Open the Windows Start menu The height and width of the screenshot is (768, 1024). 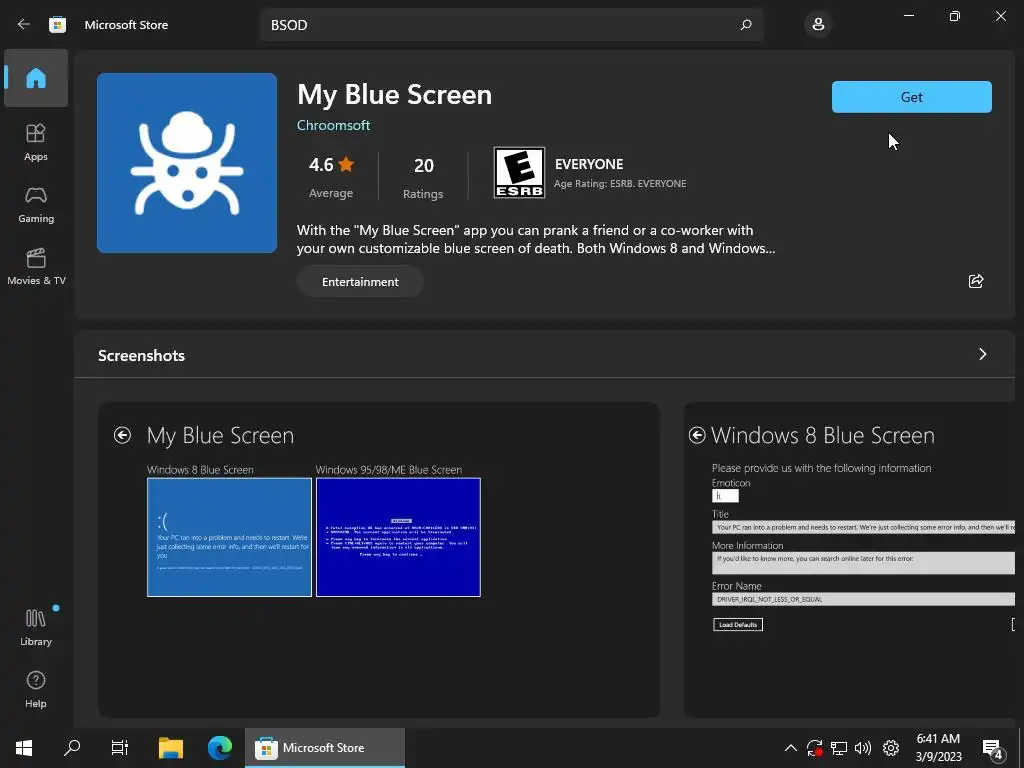[x=24, y=748]
